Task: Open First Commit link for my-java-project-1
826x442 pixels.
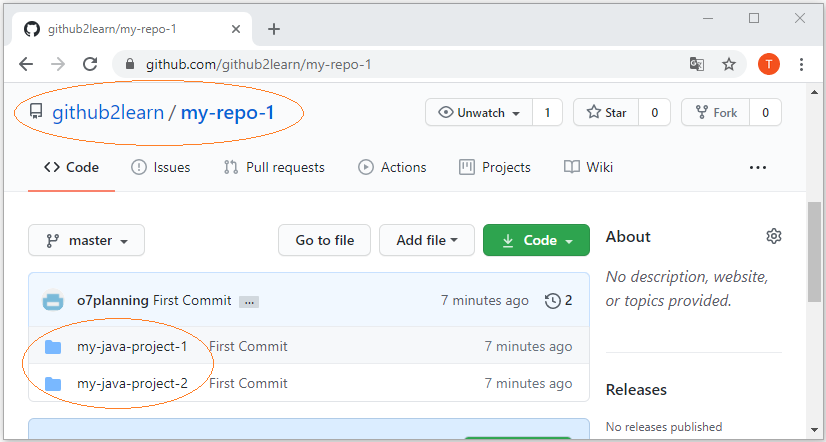Action: pyautogui.click(x=248, y=347)
